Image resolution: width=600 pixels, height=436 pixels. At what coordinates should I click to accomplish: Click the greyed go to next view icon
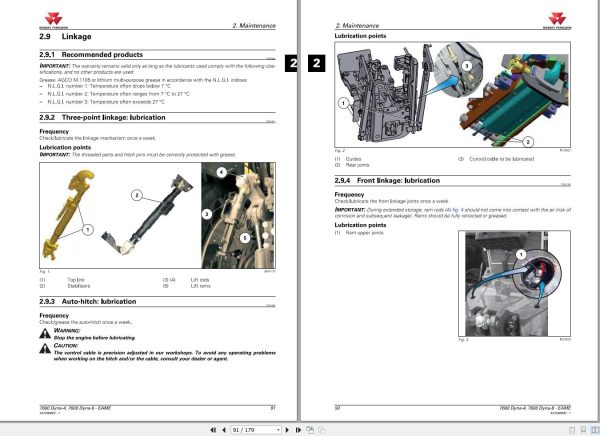pos(322,430)
